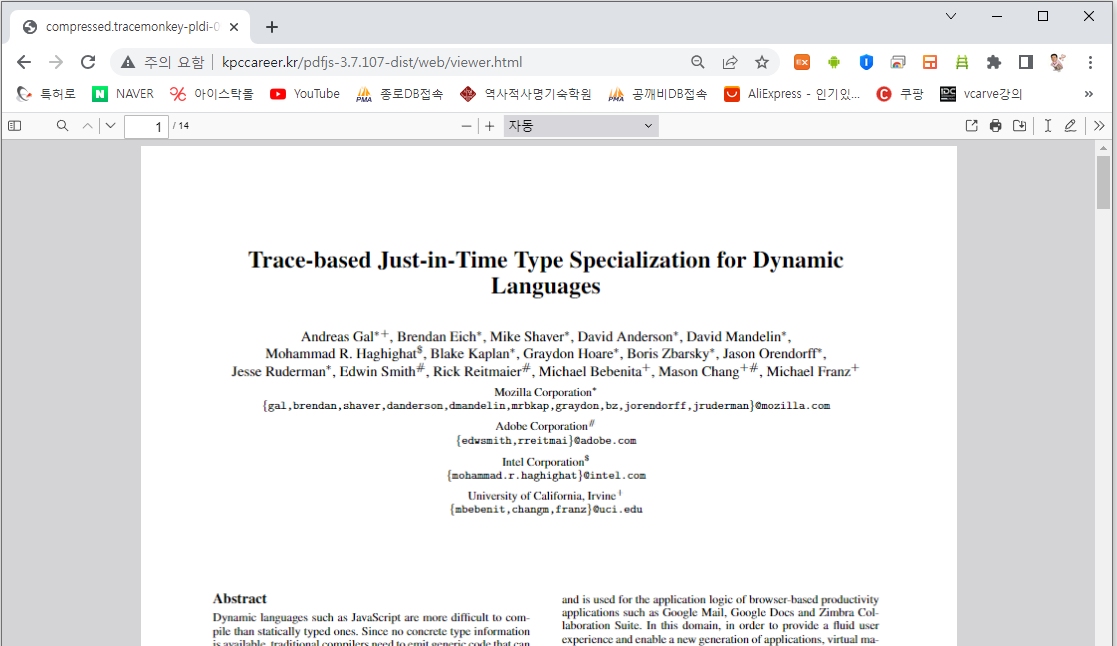The height and width of the screenshot is (646, 1117).
Task: Click the @adobe.com email line
Action: click(x=546, y=441)
